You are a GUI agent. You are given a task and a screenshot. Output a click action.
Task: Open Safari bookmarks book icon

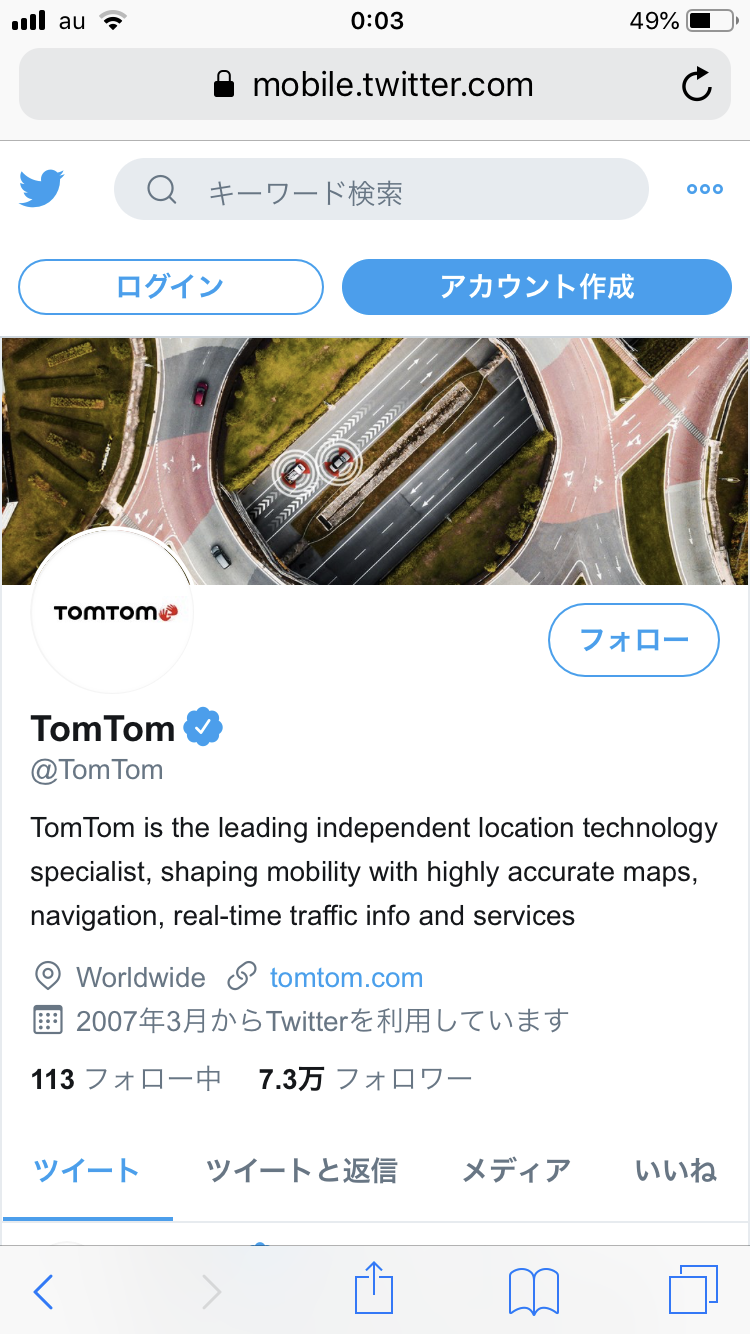point(533,1292)
